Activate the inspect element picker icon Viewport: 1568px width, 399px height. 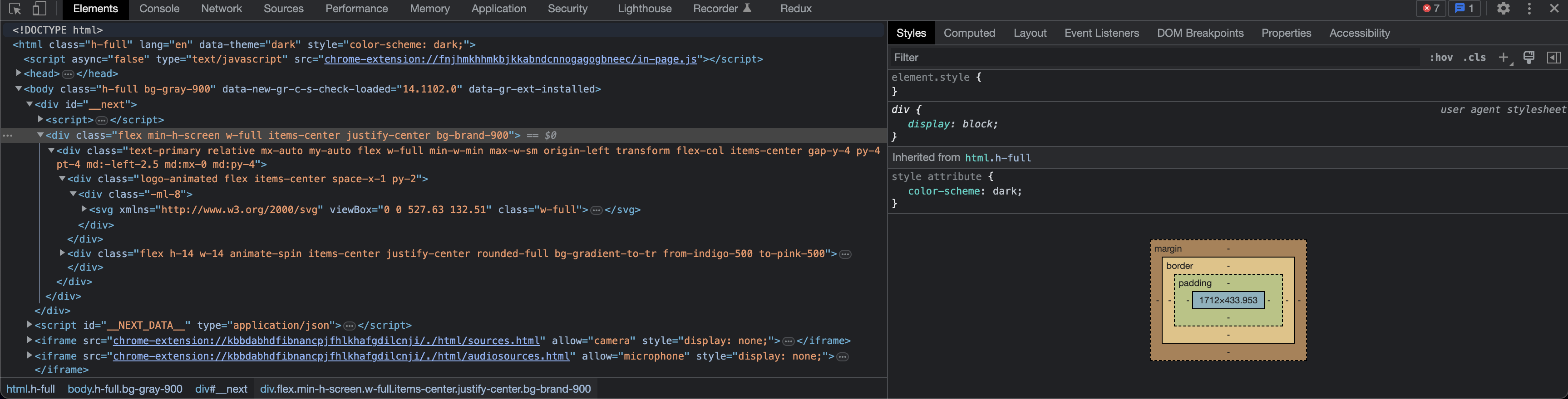[x=15, y=9]
